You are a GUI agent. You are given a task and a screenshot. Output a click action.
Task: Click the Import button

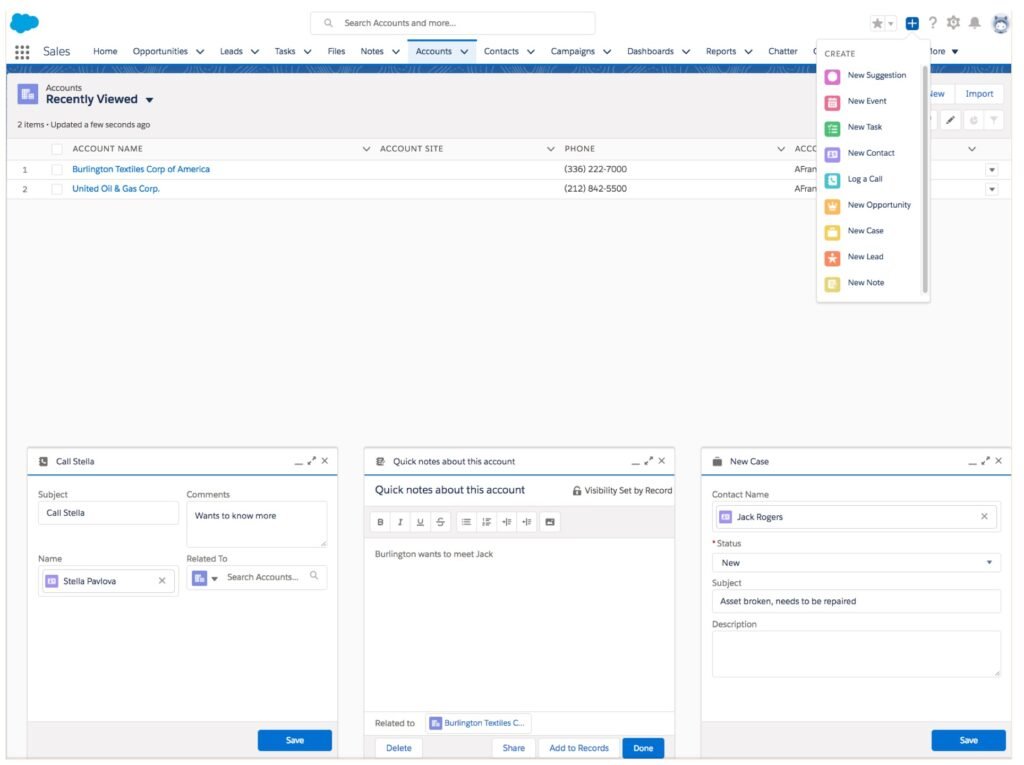coord(979,94)
